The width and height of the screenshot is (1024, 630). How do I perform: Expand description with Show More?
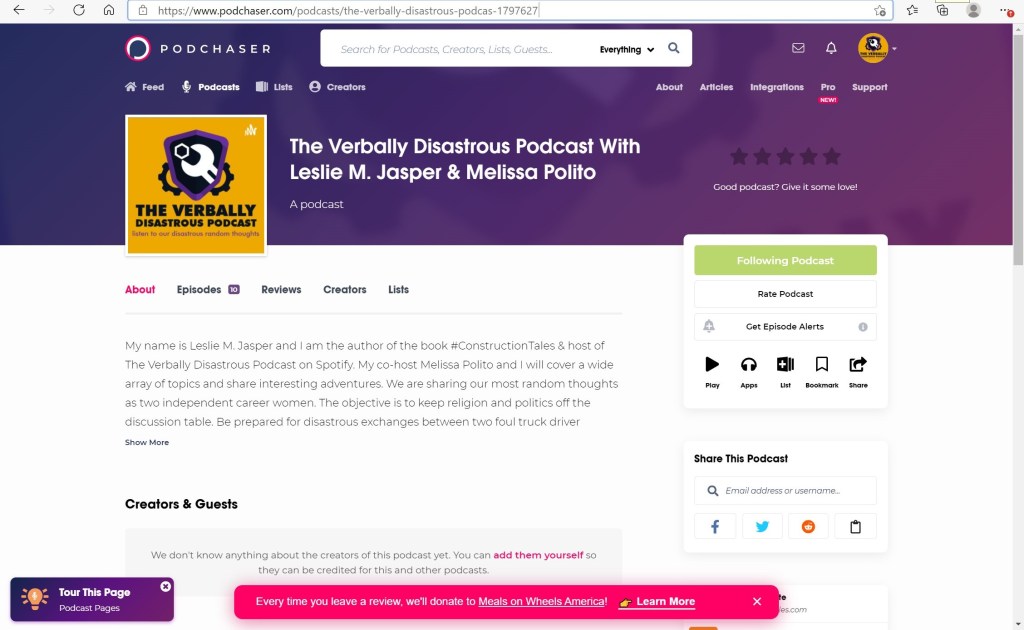coord(147,443)
